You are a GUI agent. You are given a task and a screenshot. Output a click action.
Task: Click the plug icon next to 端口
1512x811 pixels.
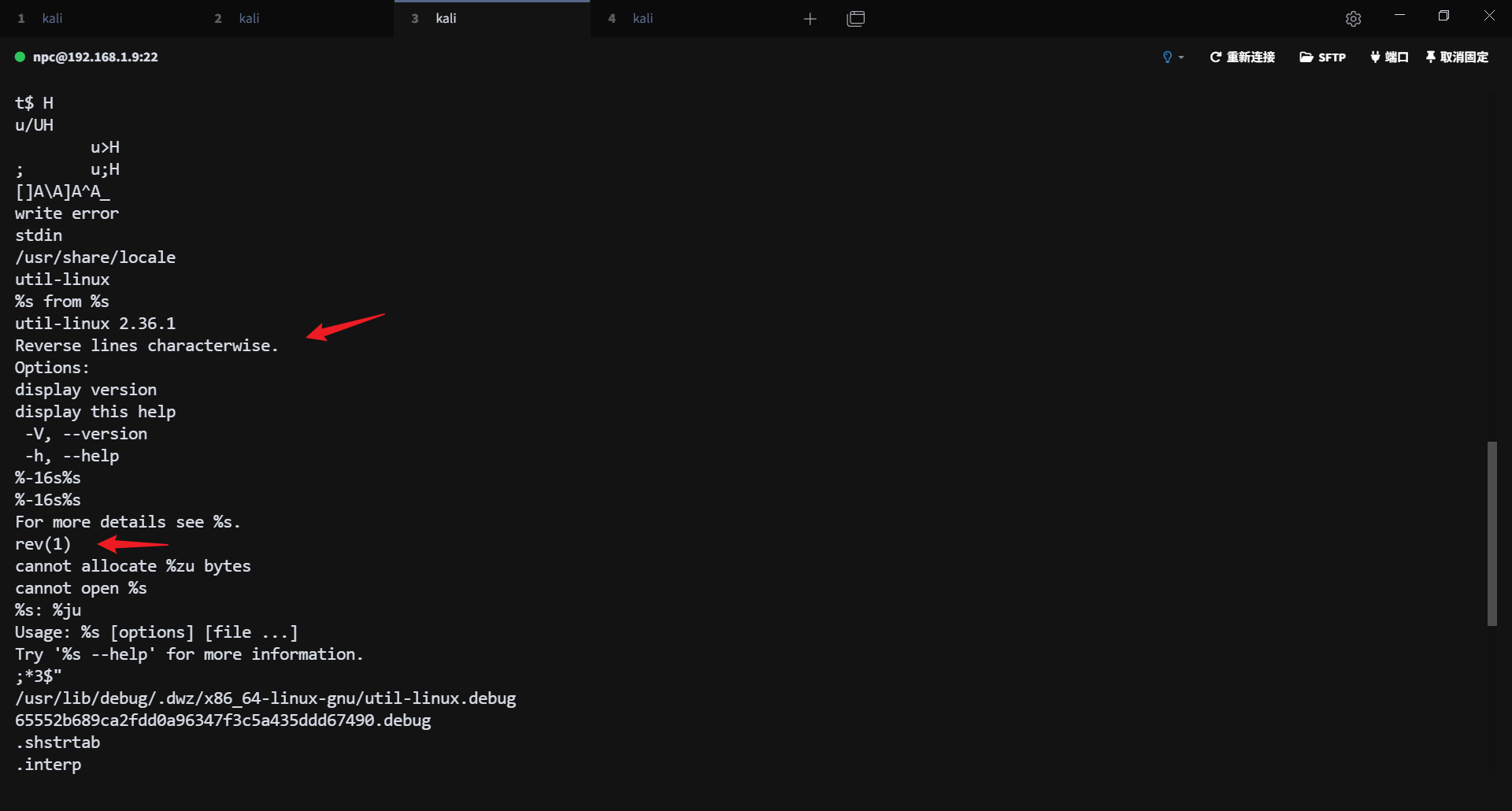coord(1375,57)
